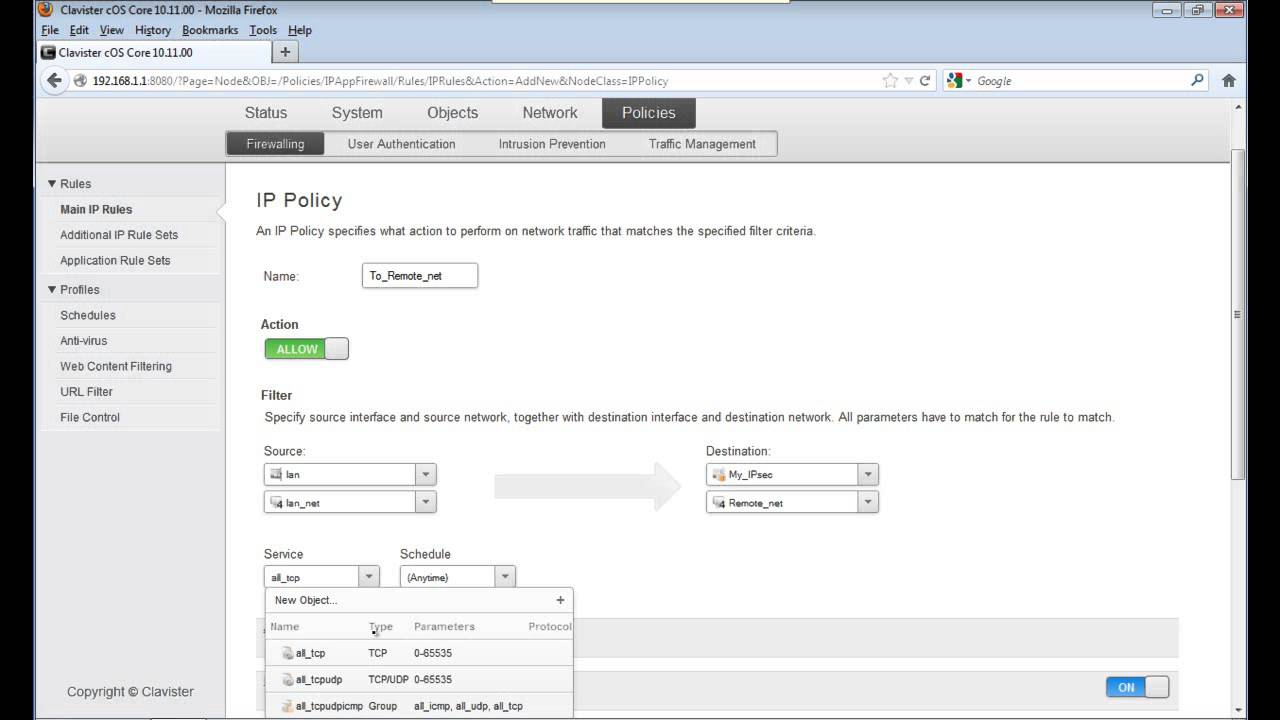Click the Type column header

381,627
